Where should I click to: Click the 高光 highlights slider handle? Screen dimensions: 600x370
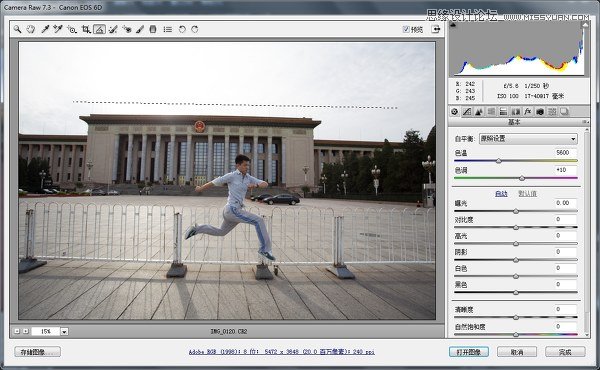tap(516, 244)
